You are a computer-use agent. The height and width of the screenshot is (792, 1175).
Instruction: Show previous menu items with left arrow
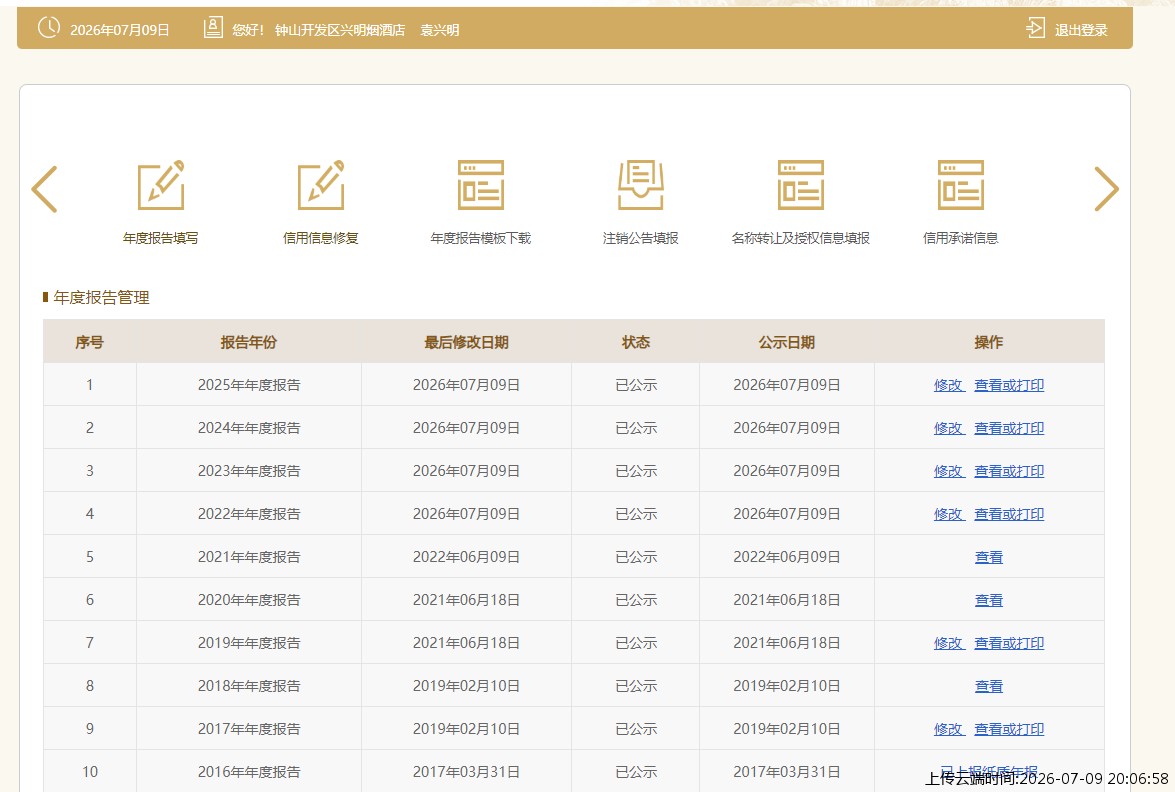pyautogui.click(x=44, y=189)
